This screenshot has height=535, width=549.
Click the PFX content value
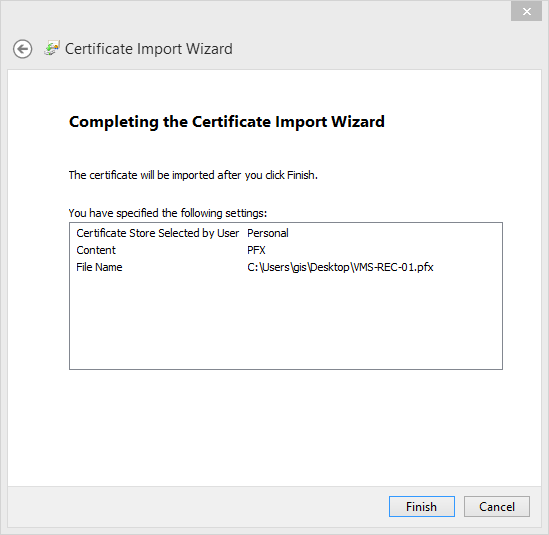[256, 250]
